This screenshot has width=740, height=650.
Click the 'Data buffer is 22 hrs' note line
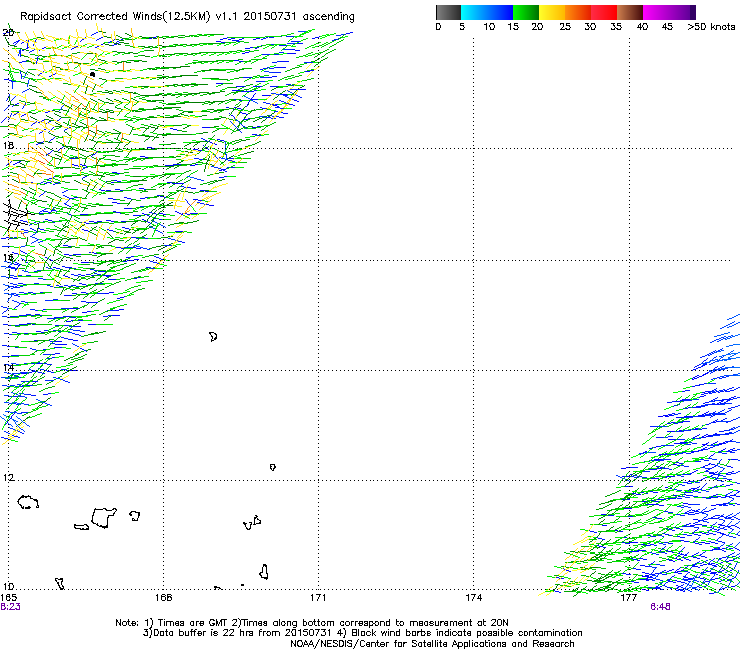click(362, 633)
